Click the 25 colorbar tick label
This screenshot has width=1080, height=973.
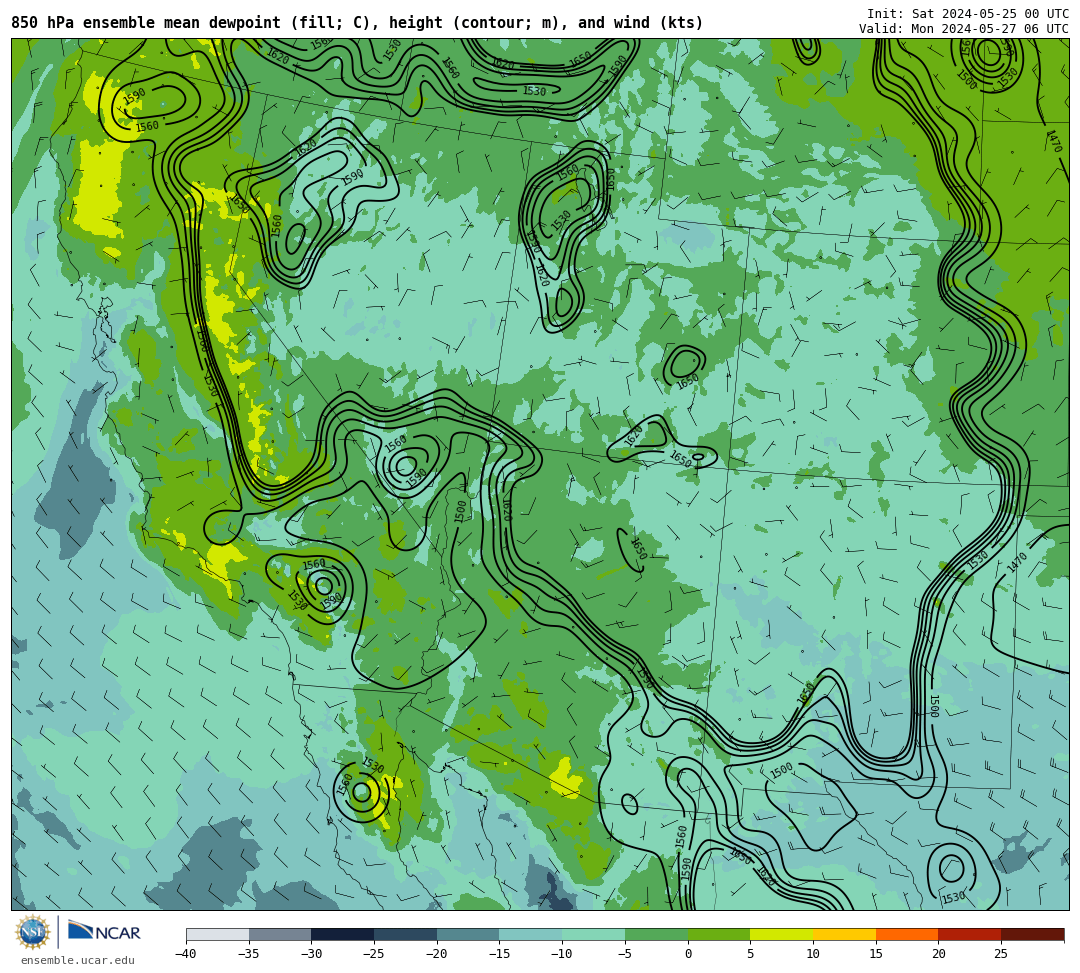tap(1001, 954)
